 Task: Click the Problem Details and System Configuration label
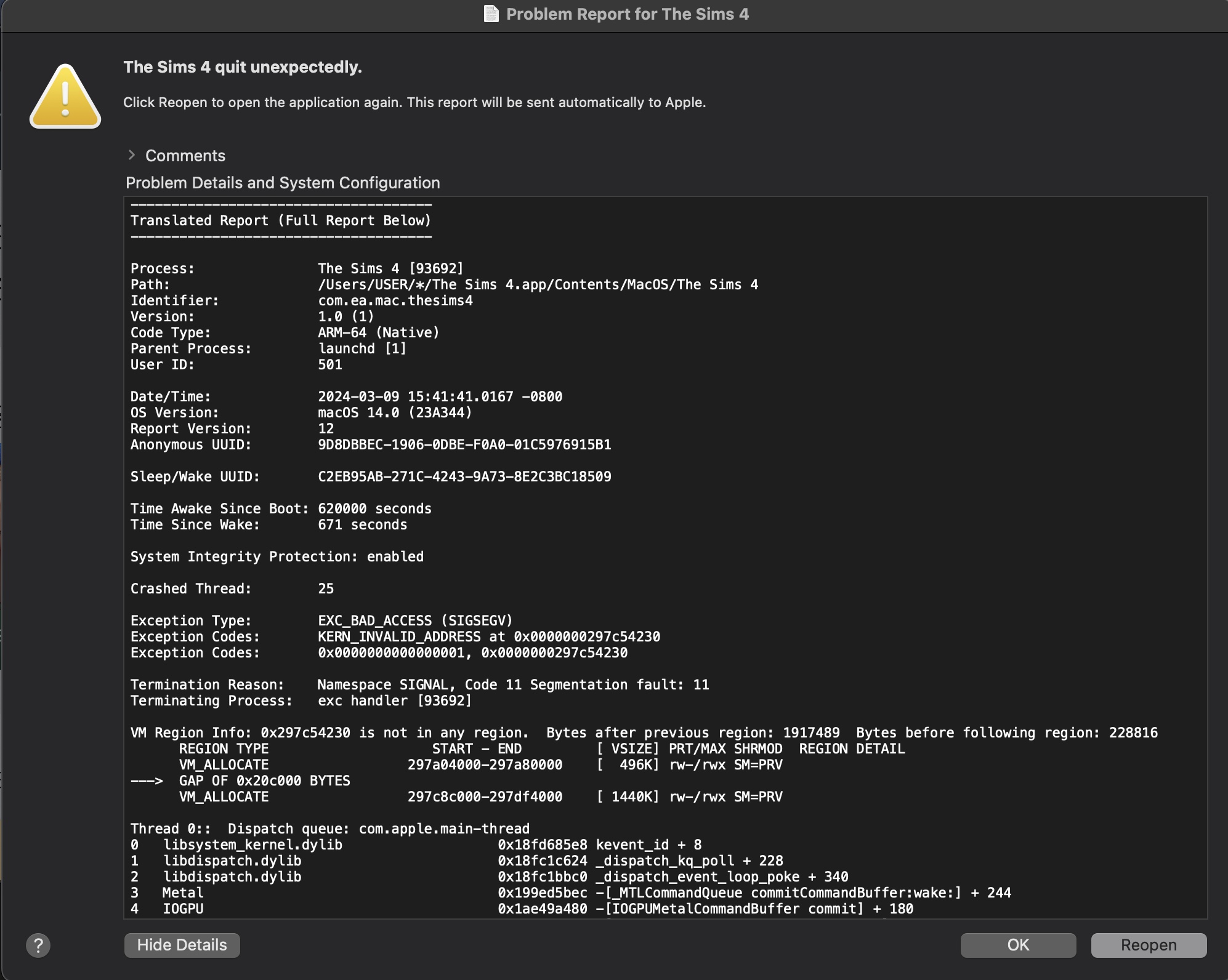pos(283,183)
